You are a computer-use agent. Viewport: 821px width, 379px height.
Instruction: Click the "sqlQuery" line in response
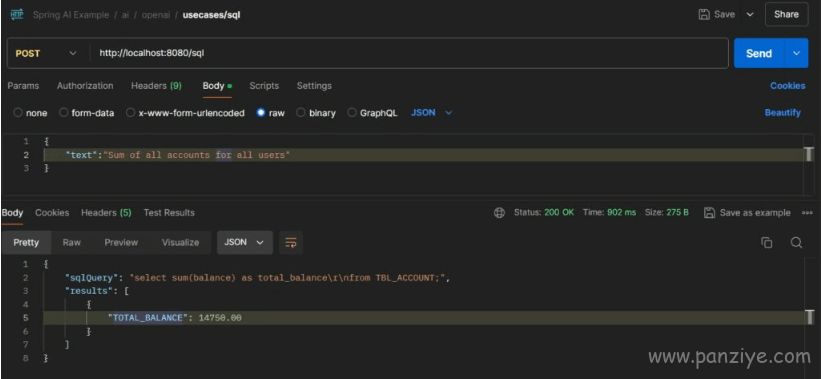click(258, 278)
